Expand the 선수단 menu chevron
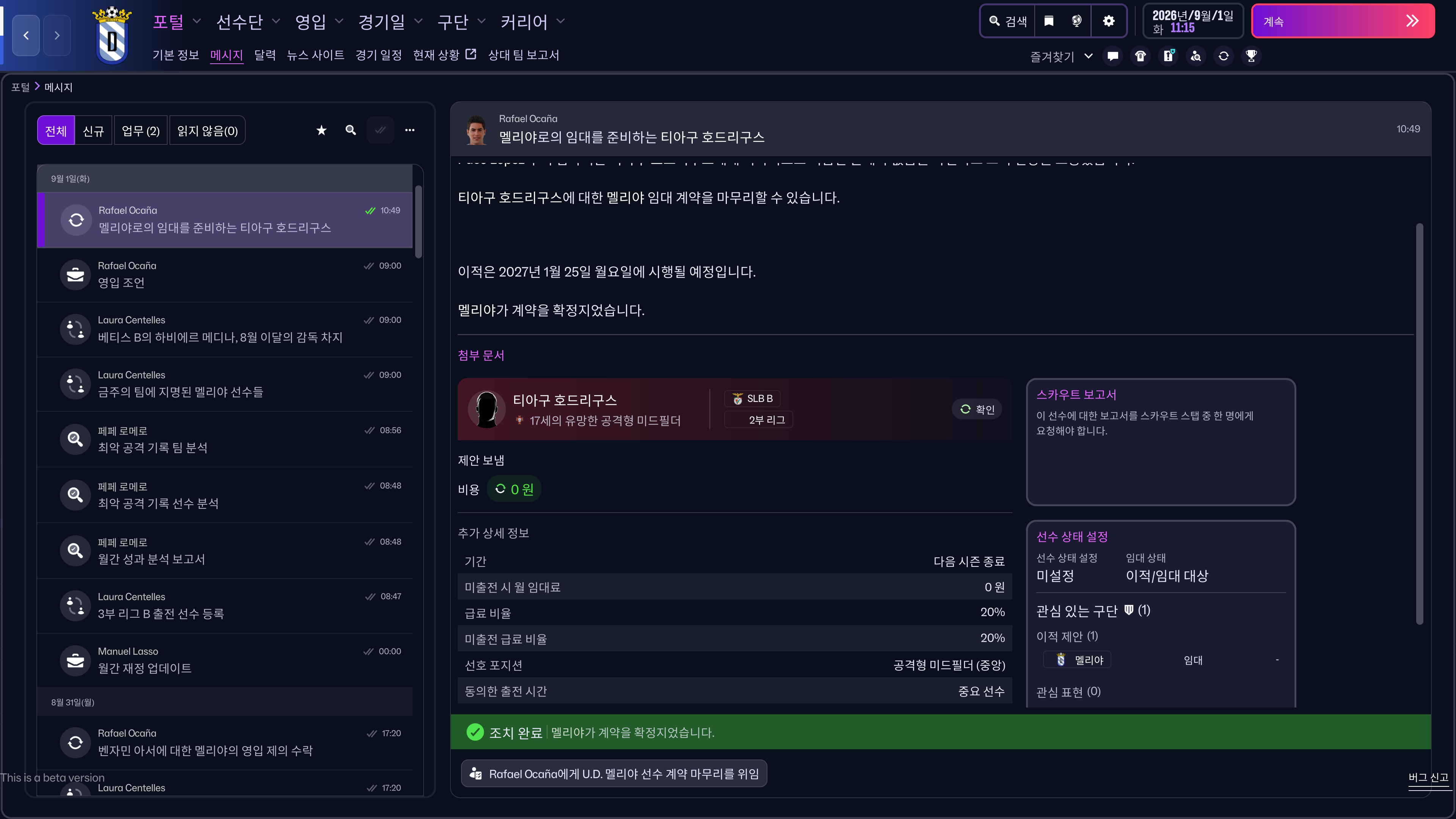Image resolution: width=1456 pixels, height=819 pixels. click(276, 22)
